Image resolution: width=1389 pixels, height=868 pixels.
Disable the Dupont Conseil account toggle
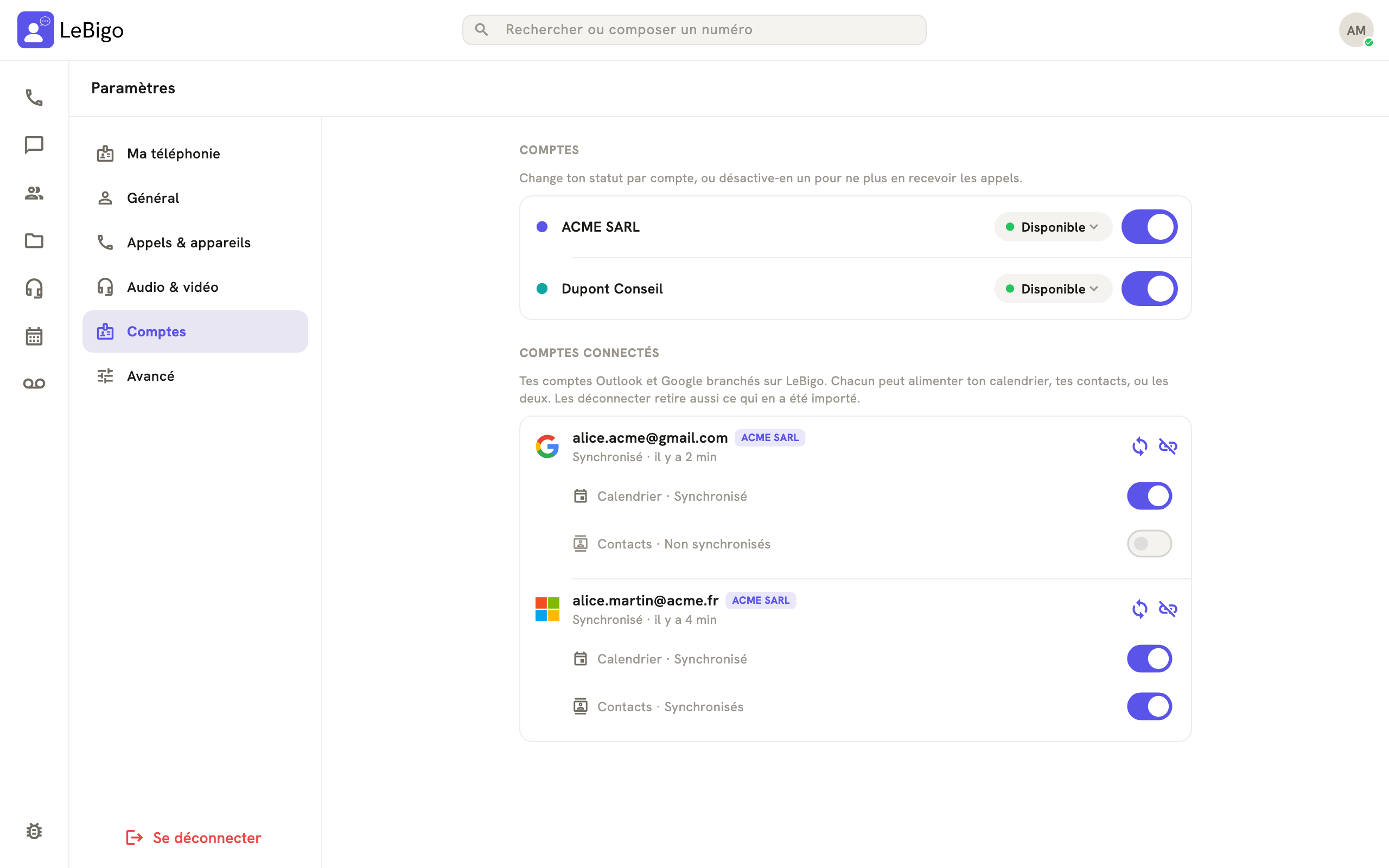[x=1149, y=289]
